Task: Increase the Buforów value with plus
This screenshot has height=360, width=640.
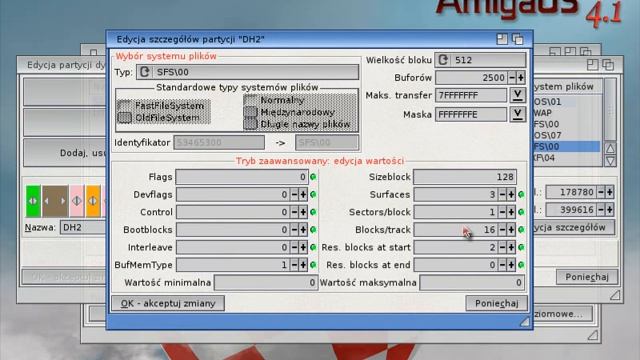Action: [x=521, y=78]
